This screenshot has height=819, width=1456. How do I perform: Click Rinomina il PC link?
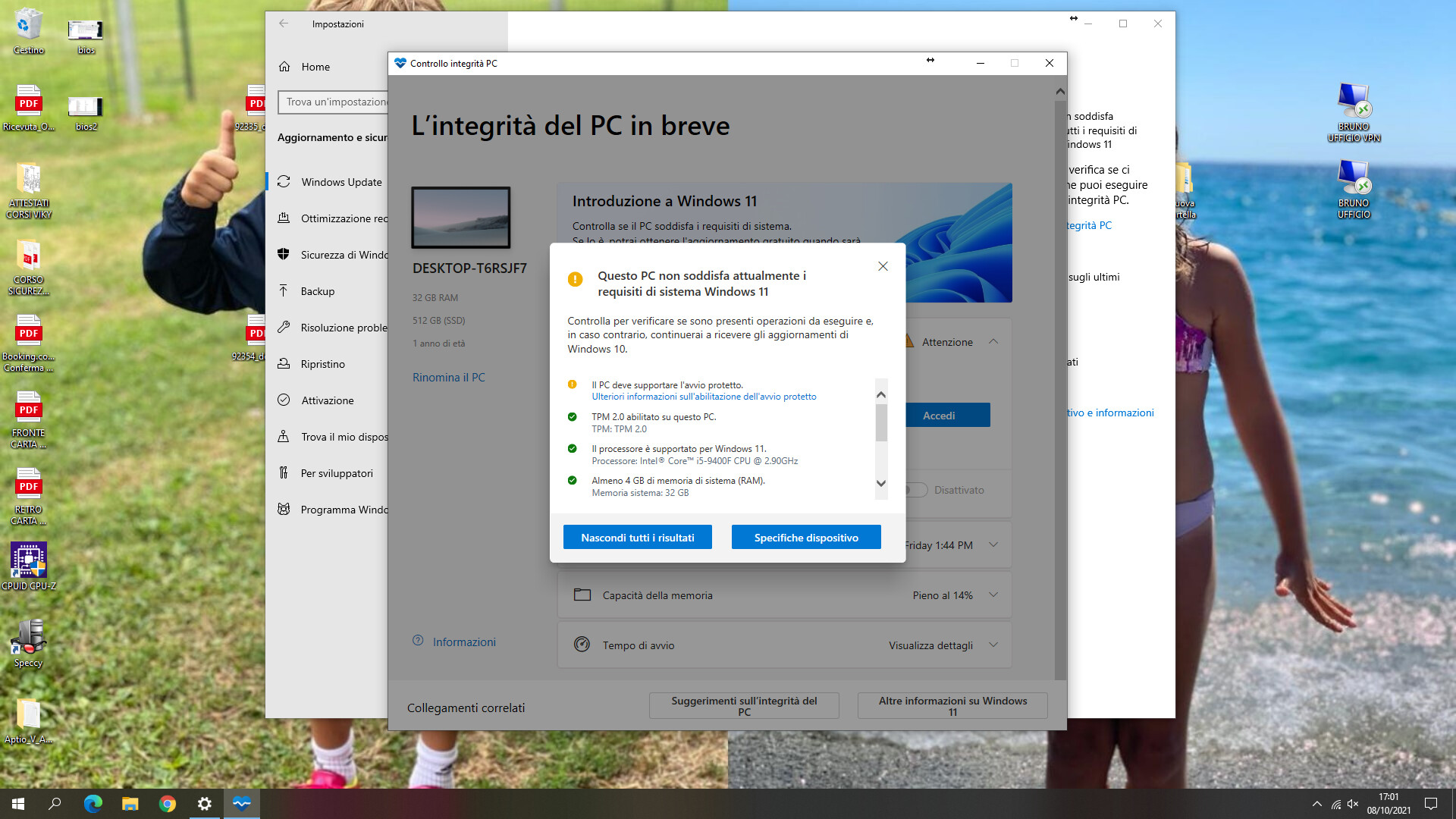point(449,377)
